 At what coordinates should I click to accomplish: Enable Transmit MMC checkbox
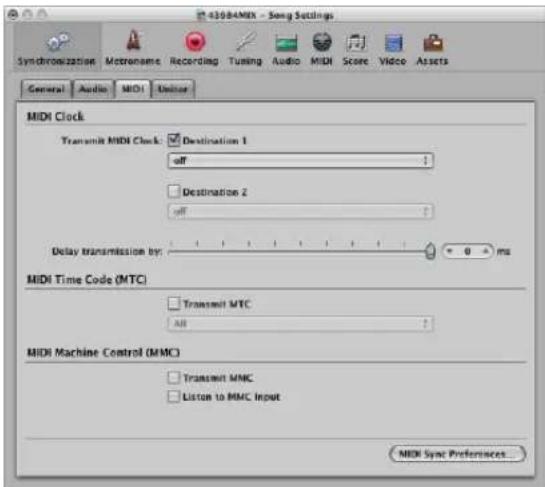(x=173, y=378)
